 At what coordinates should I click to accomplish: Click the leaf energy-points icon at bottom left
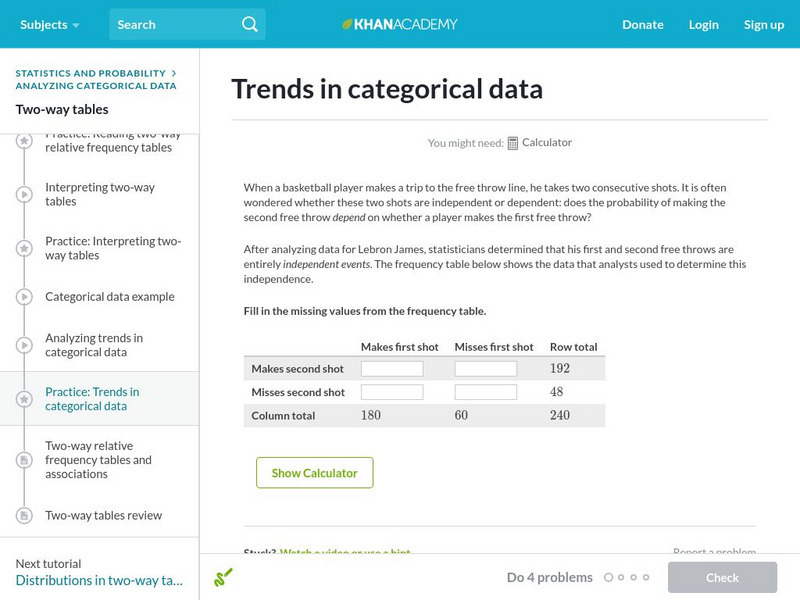click(221, 578)
